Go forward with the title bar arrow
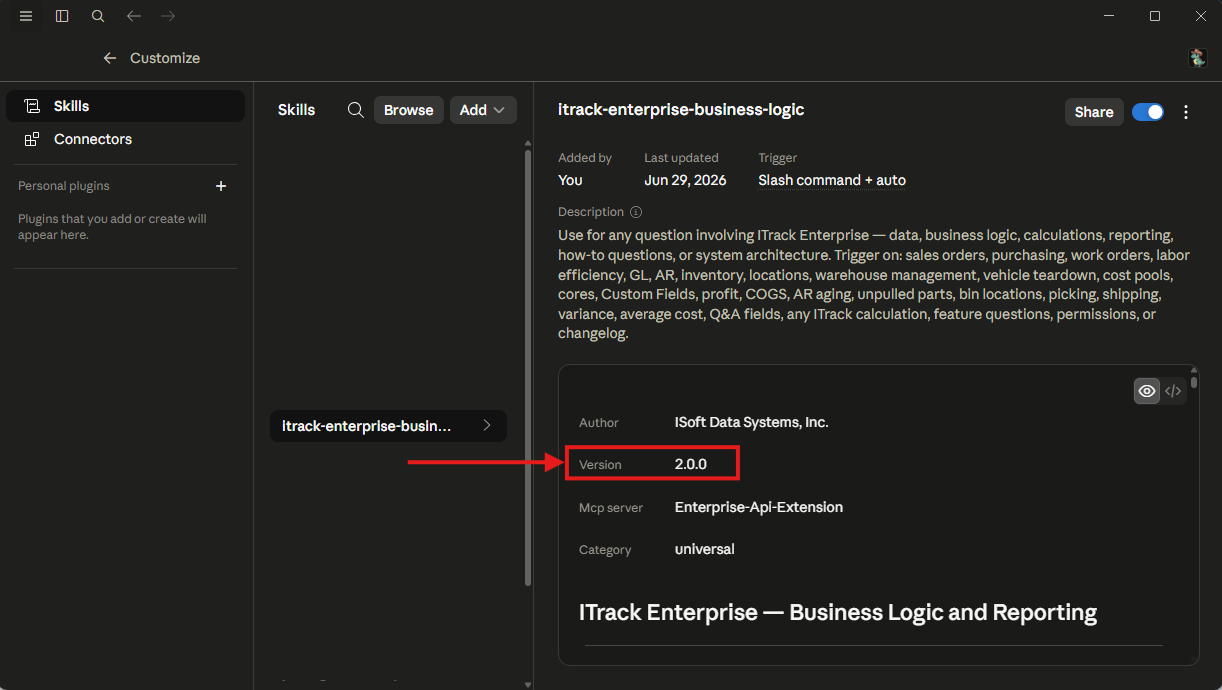The height and width of the screenshot is (690, 1222). (x=168, y=16)
